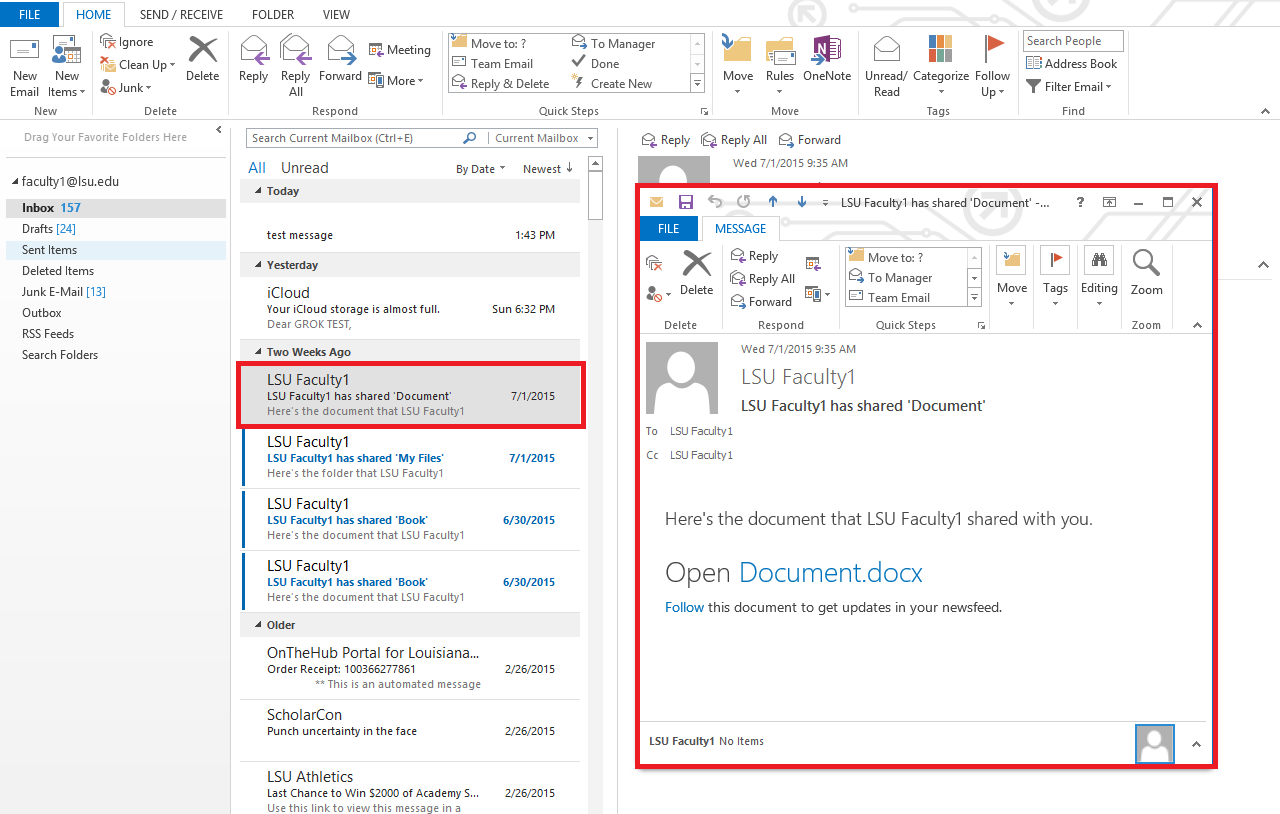Image resolution: width=1280 pixels, height=814 pixels.
Task: Select the Create New quick step
Action: [612, 84]
